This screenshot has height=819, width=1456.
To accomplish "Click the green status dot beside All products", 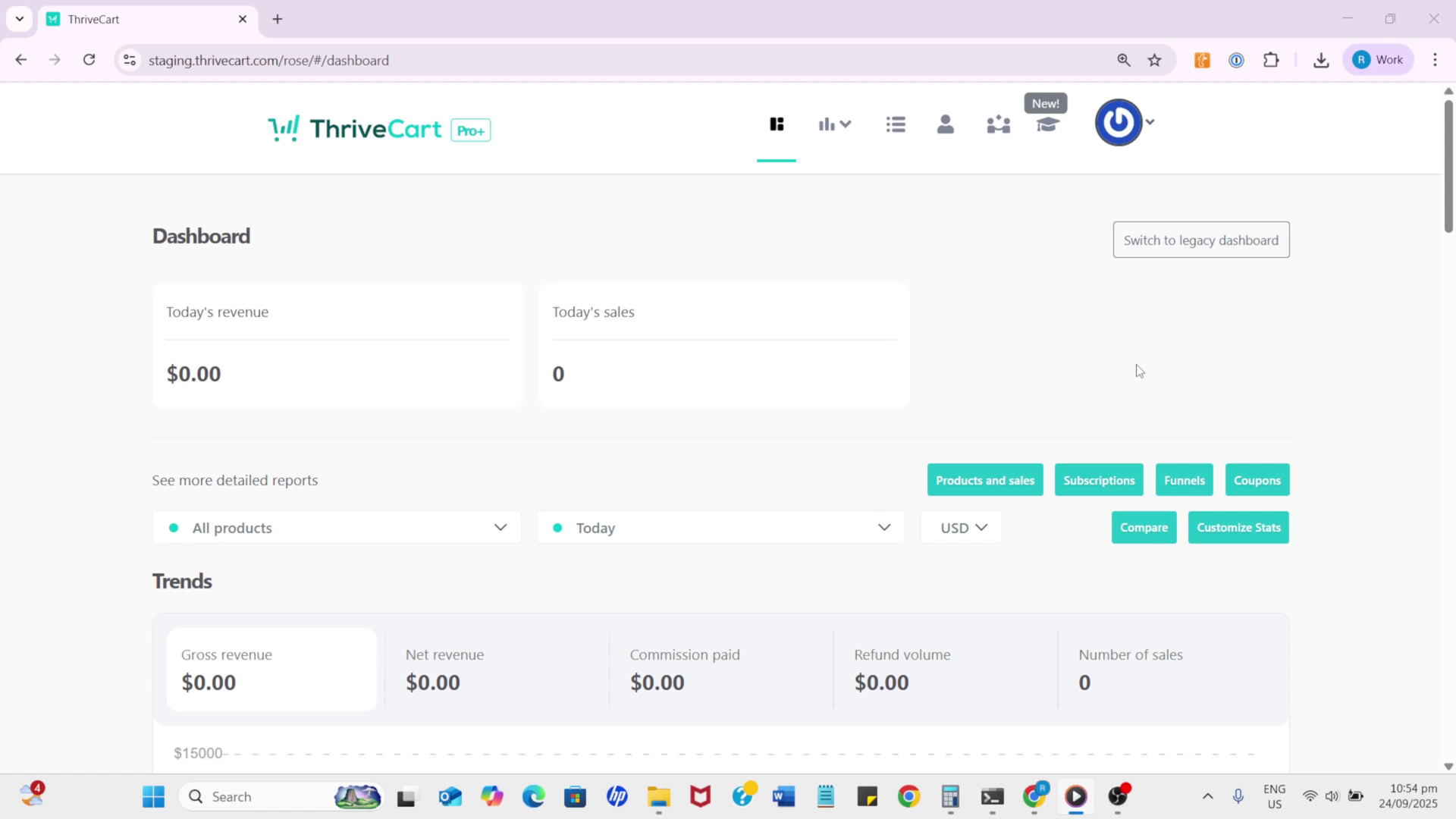I will (x=173, y=527).
